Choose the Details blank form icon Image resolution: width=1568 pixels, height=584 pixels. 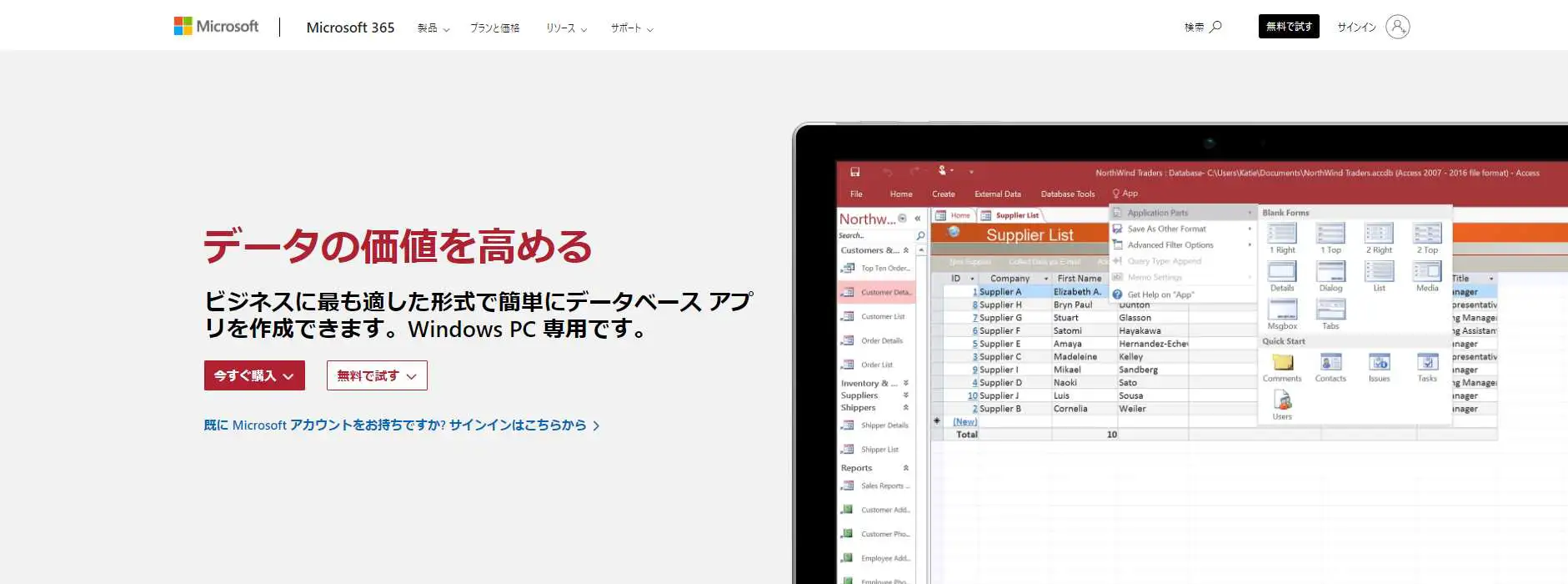pyautogui.click(x=1282, y=271)
